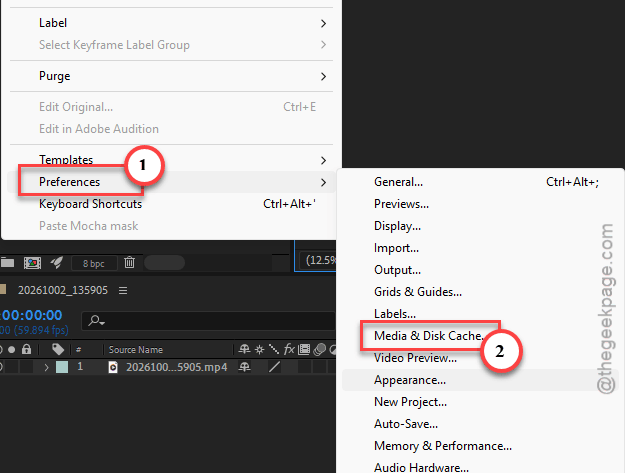Click the Shy switch column header
625x473 pixels.
(244, 349)
